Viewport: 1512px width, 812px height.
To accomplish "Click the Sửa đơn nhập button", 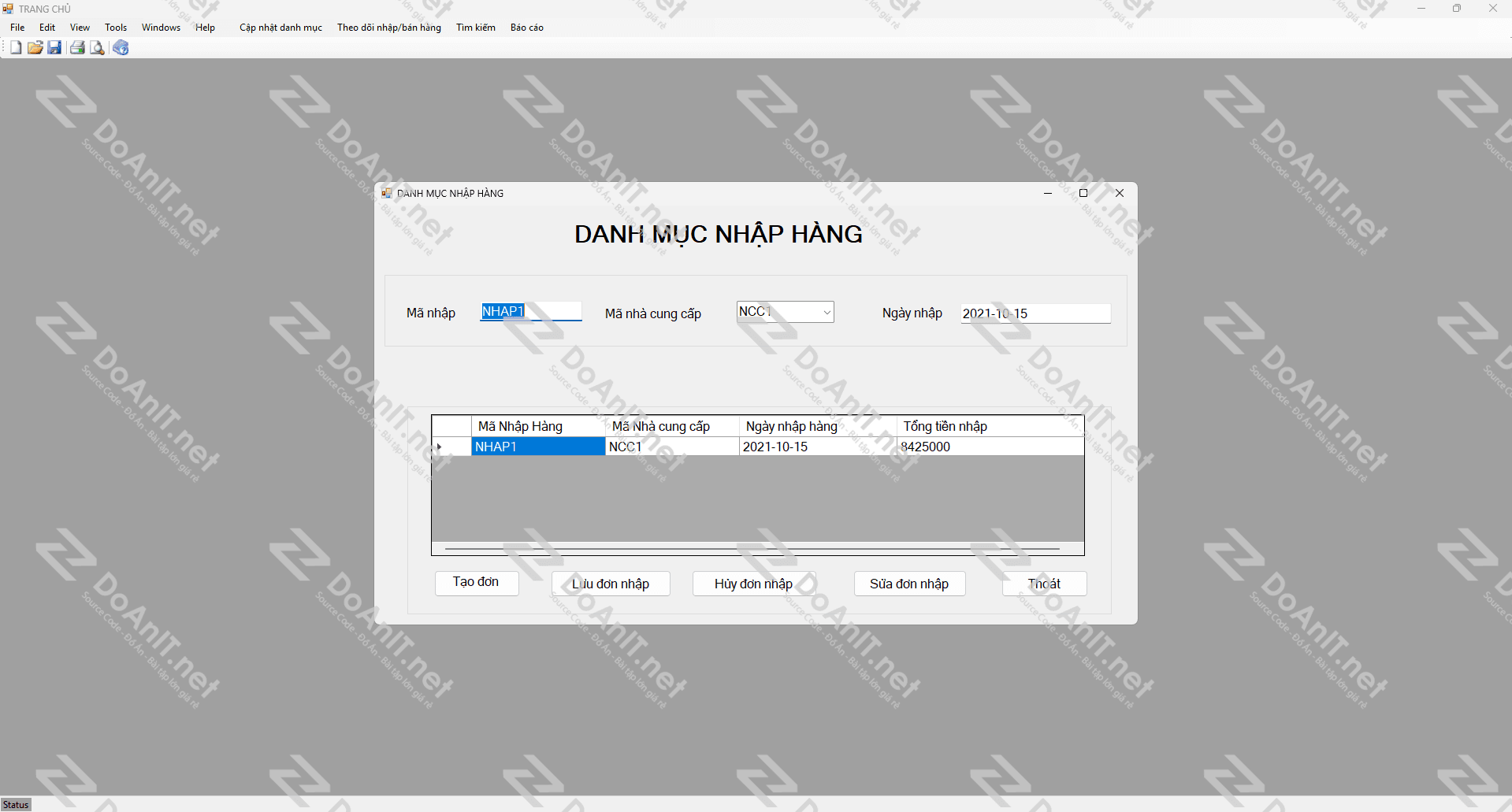I will [x=909, y=584].
